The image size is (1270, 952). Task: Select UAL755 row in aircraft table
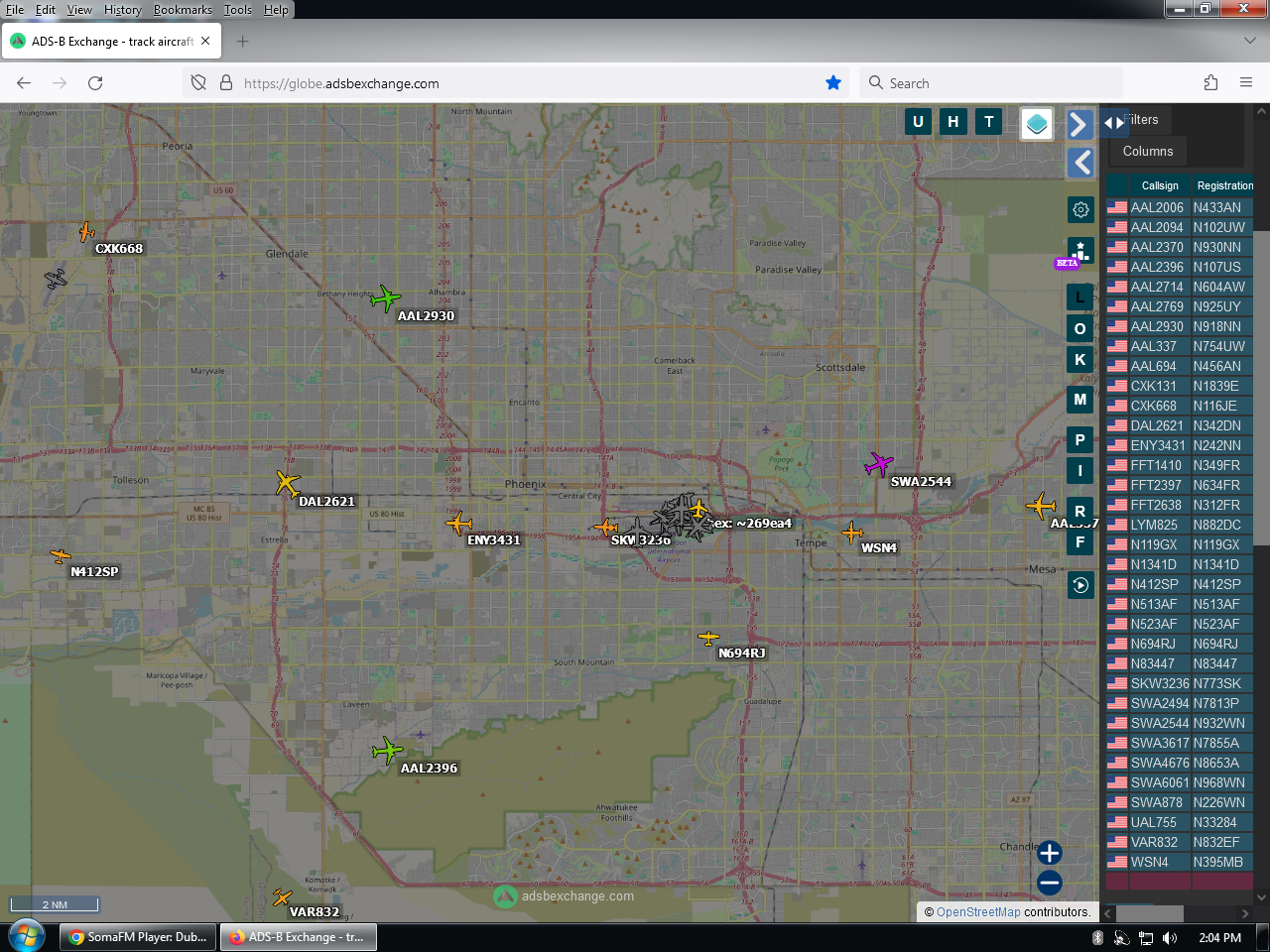coord(1180,822)
